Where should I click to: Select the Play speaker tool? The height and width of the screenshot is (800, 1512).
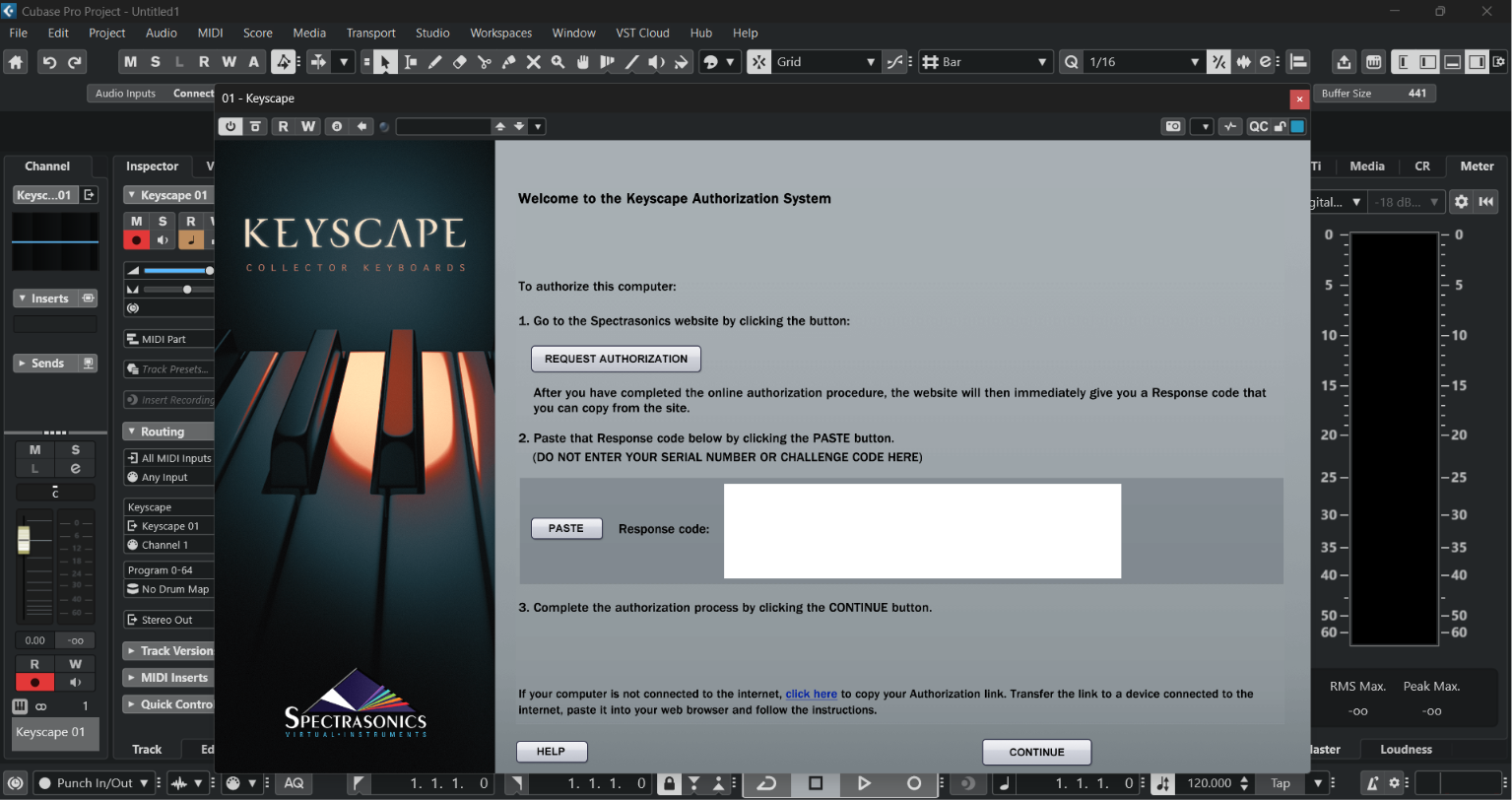click(x=656, y=62)
